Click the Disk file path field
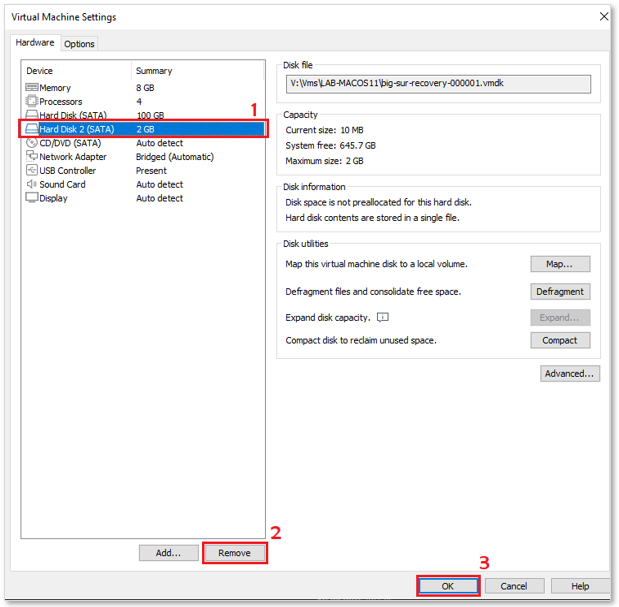This screenshot has height=607, width=619. pyautogui.click(x=438, y=84)
